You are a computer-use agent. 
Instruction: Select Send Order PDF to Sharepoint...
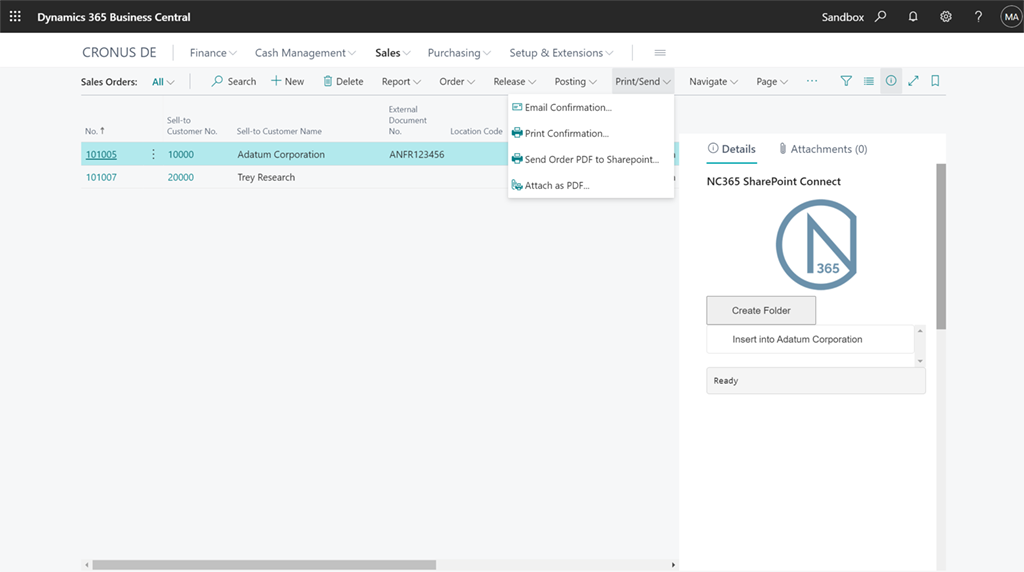coord(590,159)
